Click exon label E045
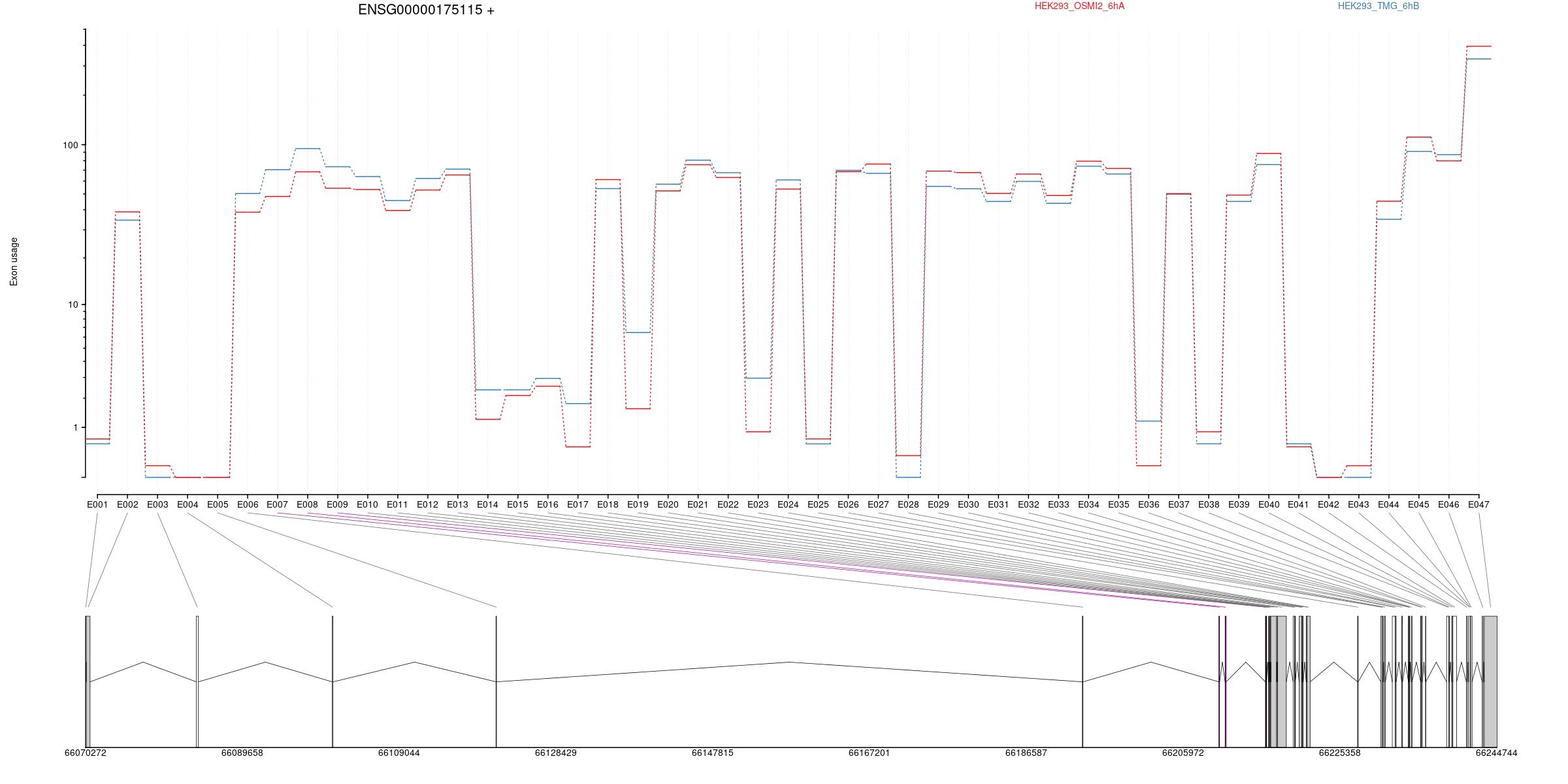This screenshot has height=784, width=1568. (x=1420, y=504)
